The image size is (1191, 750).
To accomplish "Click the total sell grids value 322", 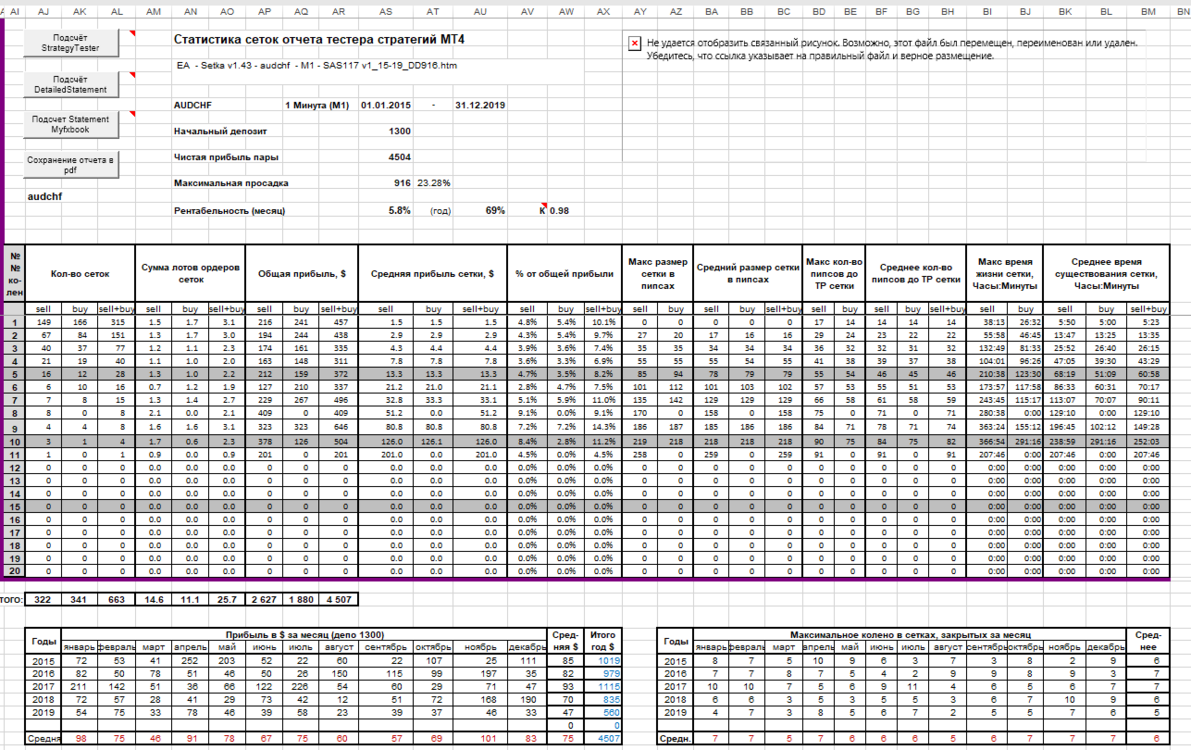I will tap(43, 600).
